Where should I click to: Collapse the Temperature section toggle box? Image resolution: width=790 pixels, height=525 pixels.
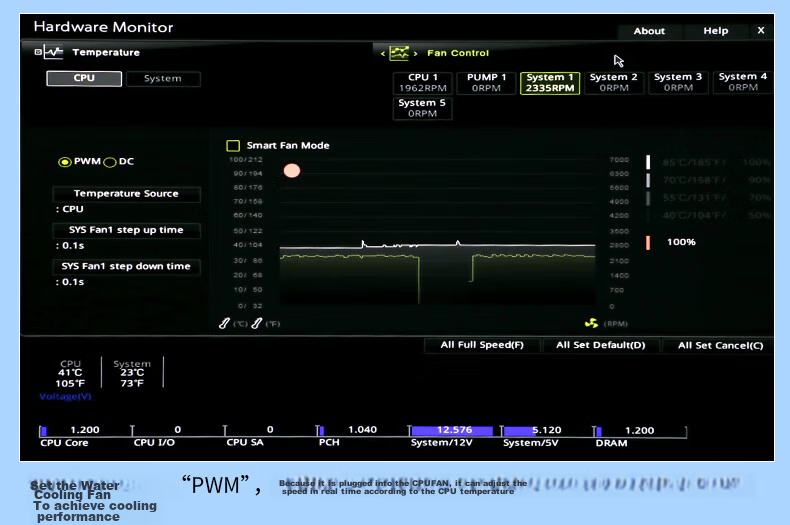tap(38, 52)
